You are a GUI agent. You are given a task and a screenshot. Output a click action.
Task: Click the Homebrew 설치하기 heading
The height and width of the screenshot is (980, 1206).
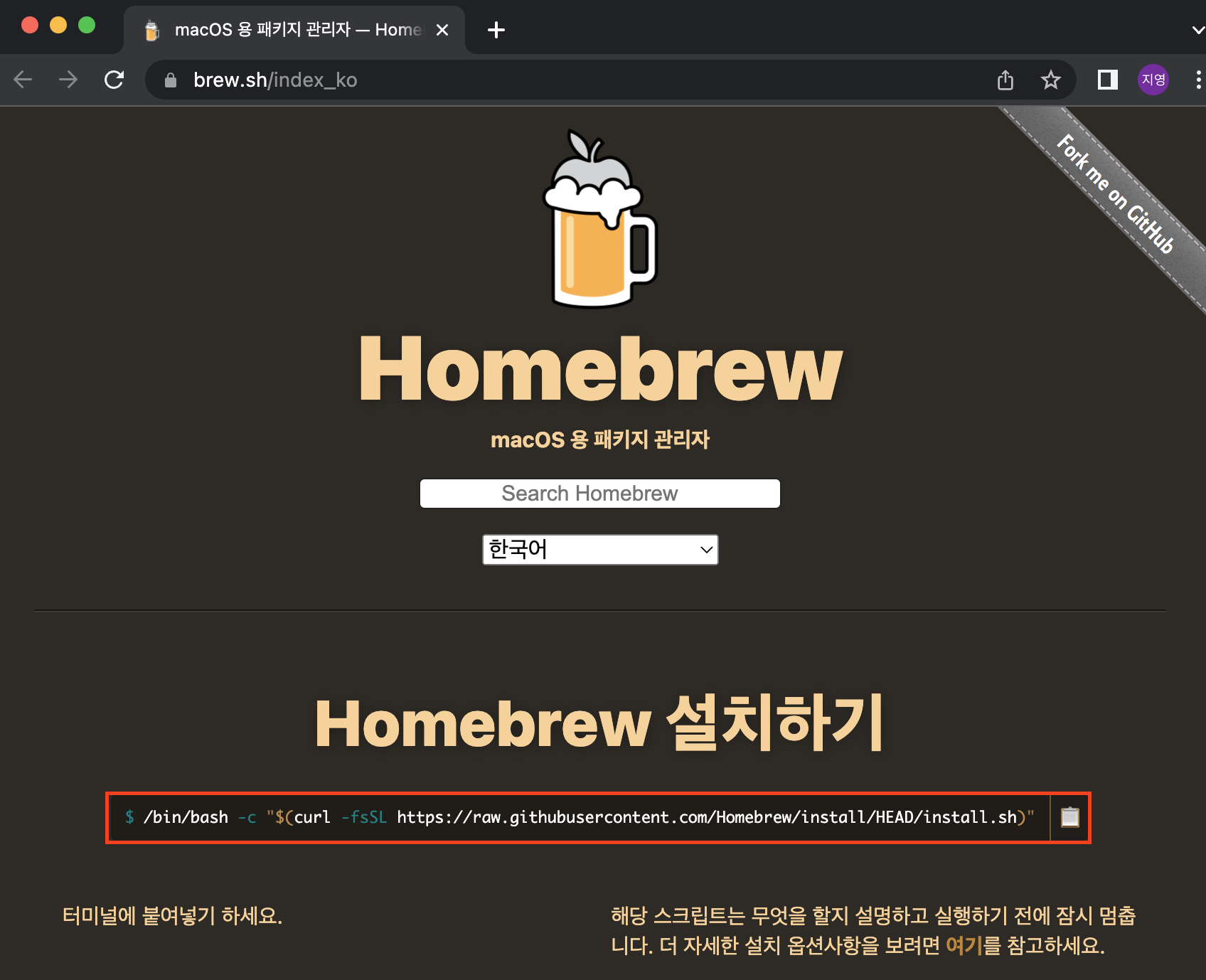[599, 723]
